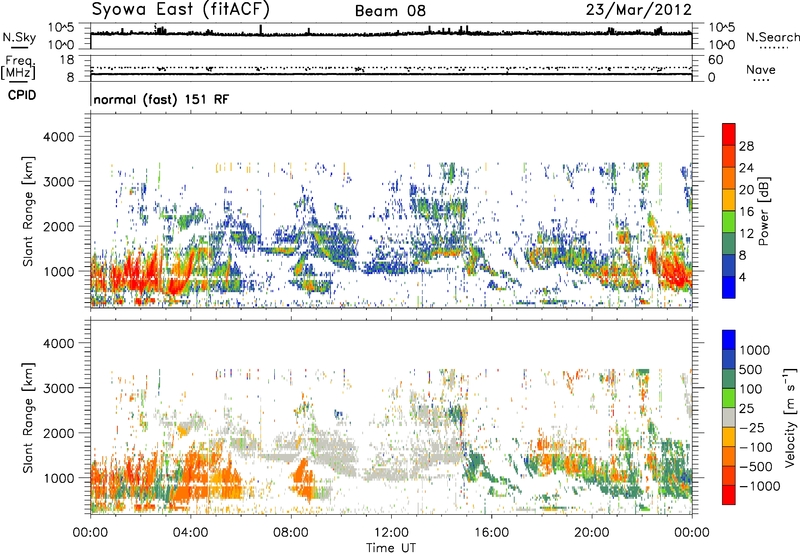Click velocity panel '4000' range tick label
Viewport: 800px width, 554px height.
58,343
